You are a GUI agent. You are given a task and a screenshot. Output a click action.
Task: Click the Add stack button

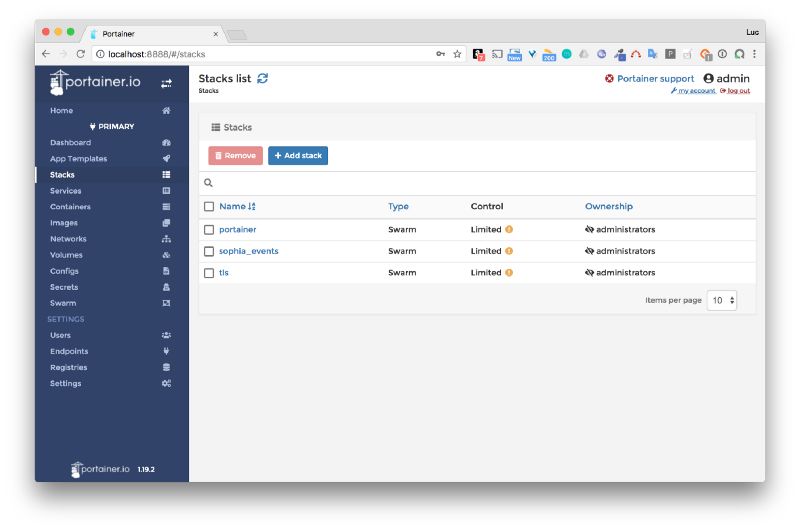point(298,156)
